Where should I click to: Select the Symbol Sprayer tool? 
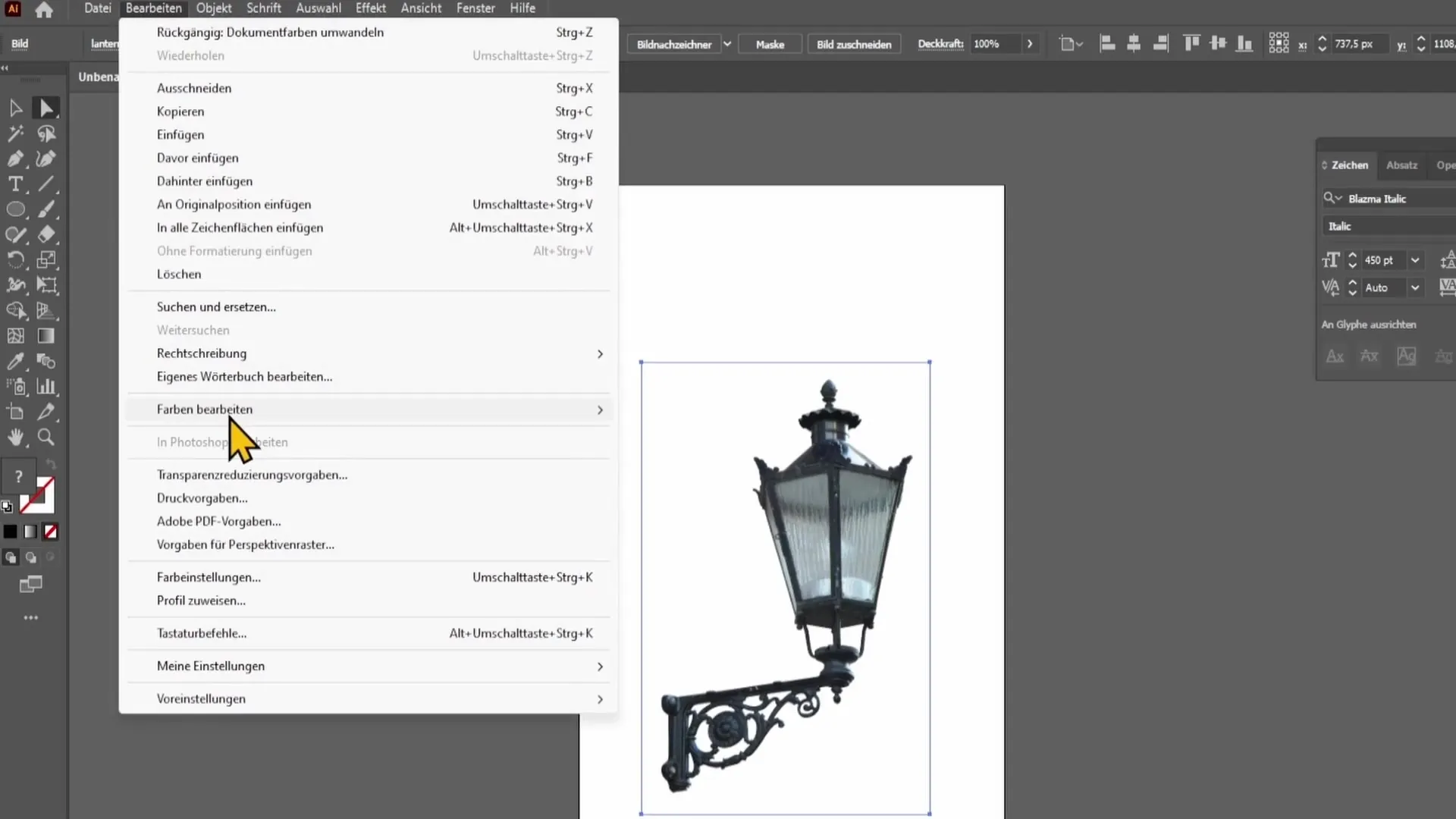click(x=15, y=387)
